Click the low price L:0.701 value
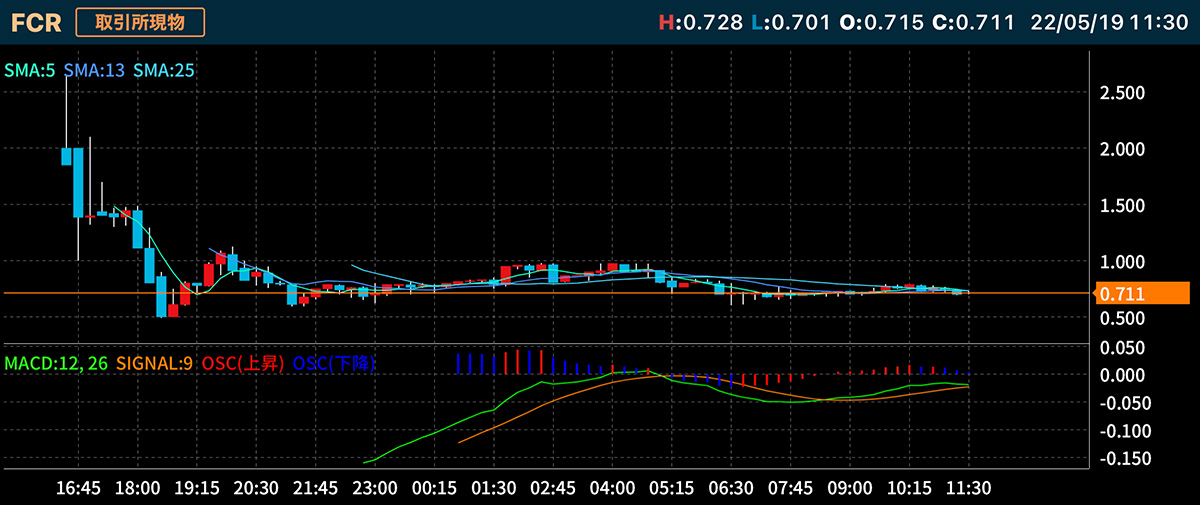The width and height of the screenshot is (1200, 505). tap(790, 22)
